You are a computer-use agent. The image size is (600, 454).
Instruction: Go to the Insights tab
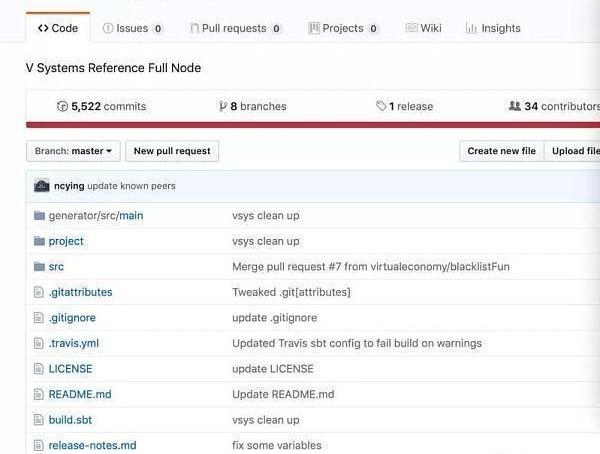coord(493,28)
